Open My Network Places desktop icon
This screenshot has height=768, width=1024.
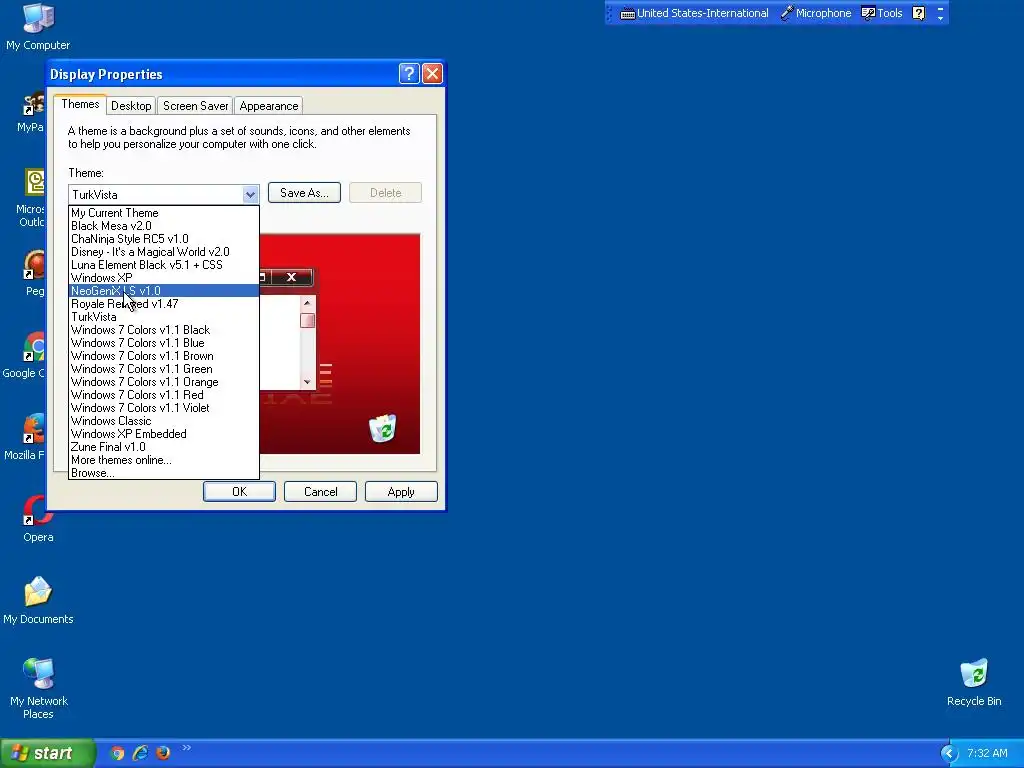[39, 689]
